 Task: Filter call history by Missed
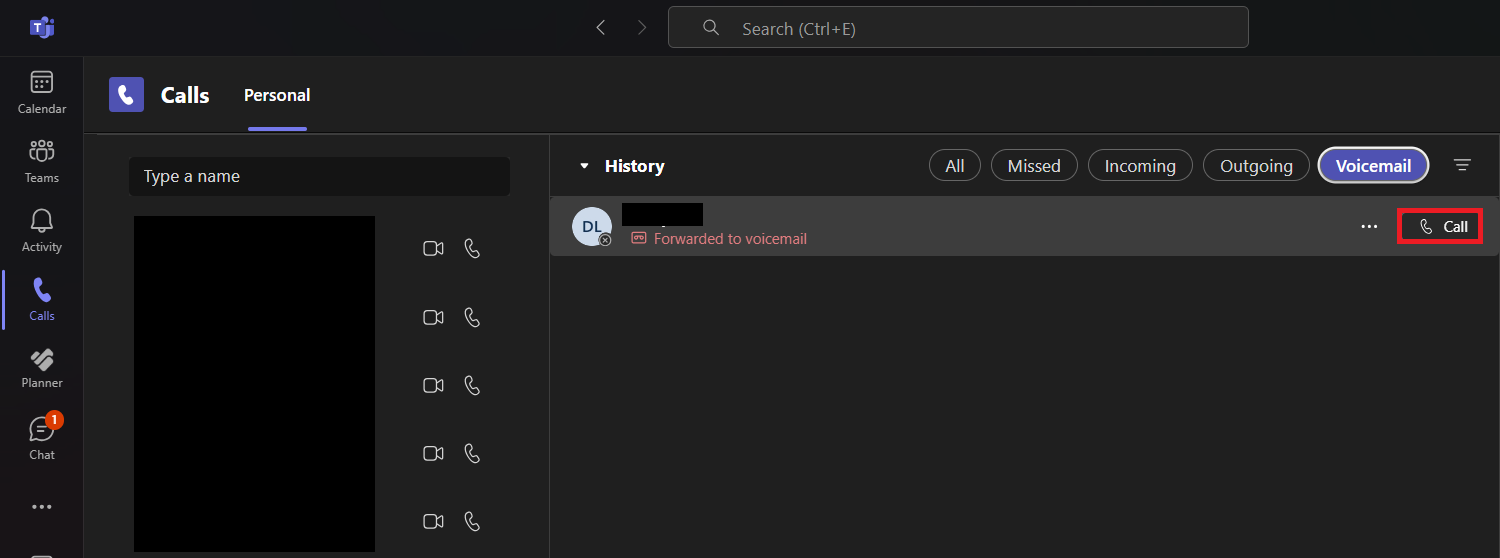pos(1034,166)
